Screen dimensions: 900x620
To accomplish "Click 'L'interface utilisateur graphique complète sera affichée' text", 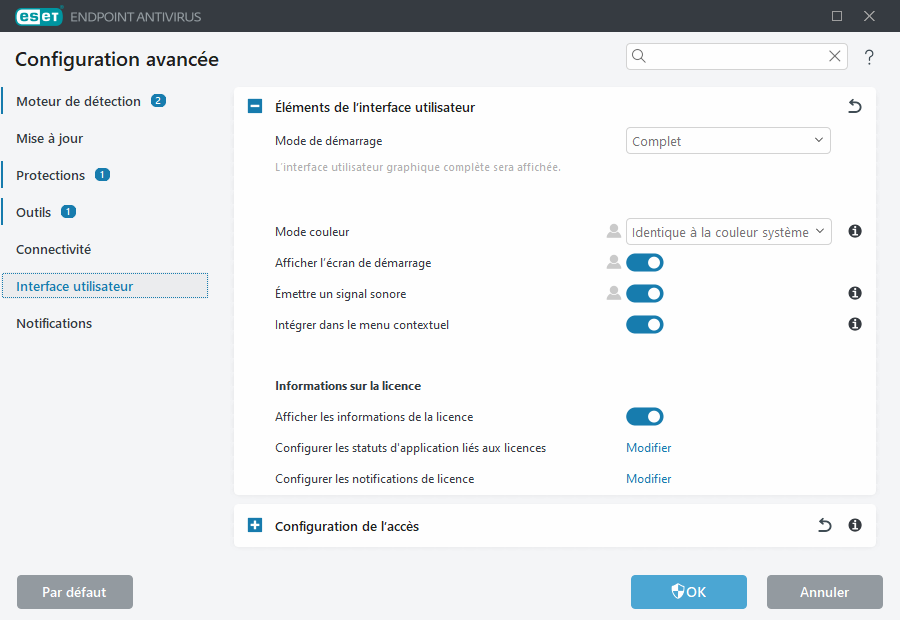I will pyautogui.click(x=418, y=167).
